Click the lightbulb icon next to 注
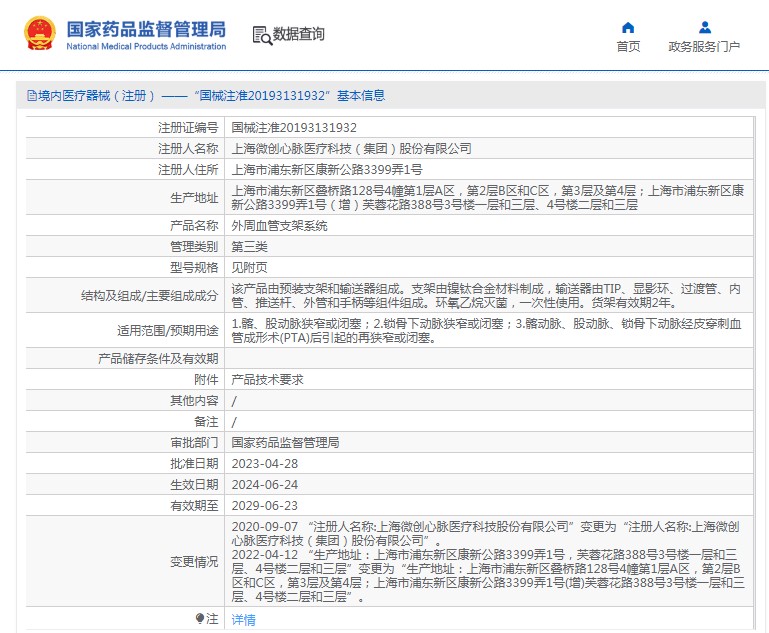The width and height of the screenshot is (769, 633). point(200,619)
